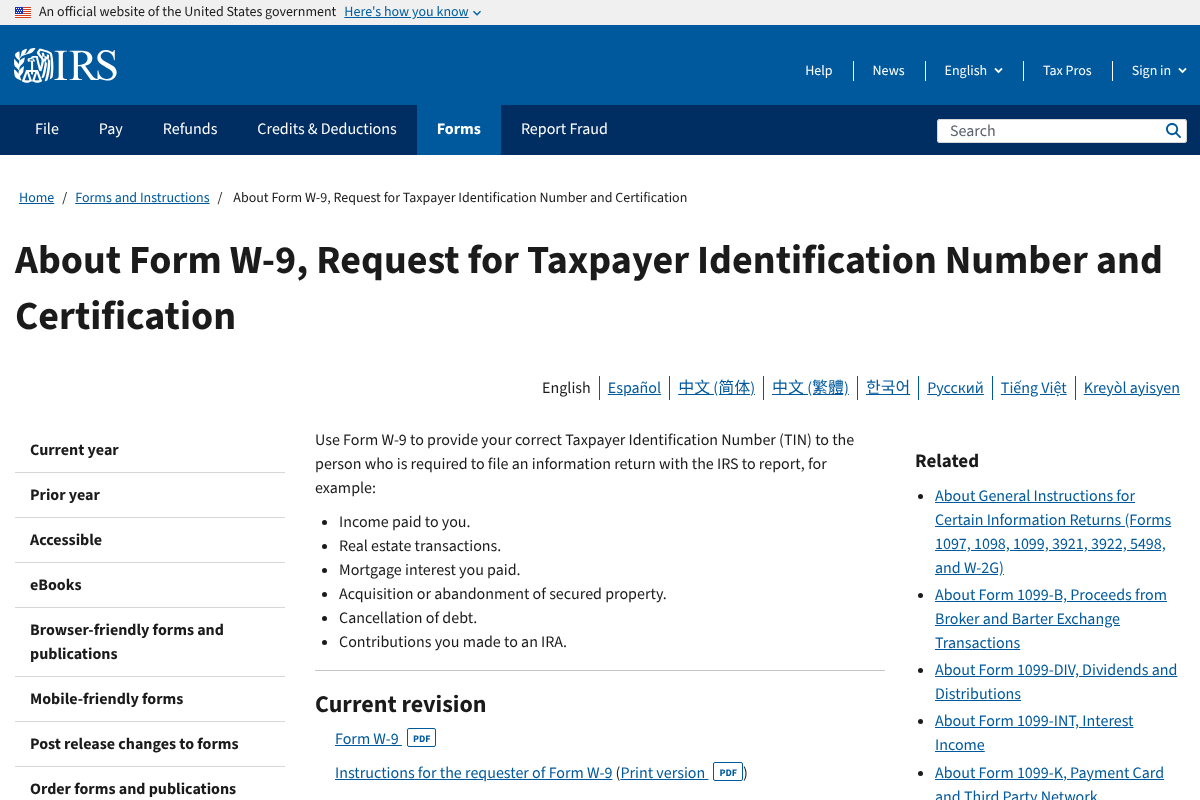Screen dimensions: 1200x800
Task: Click the News link in header
Action: 888,70
